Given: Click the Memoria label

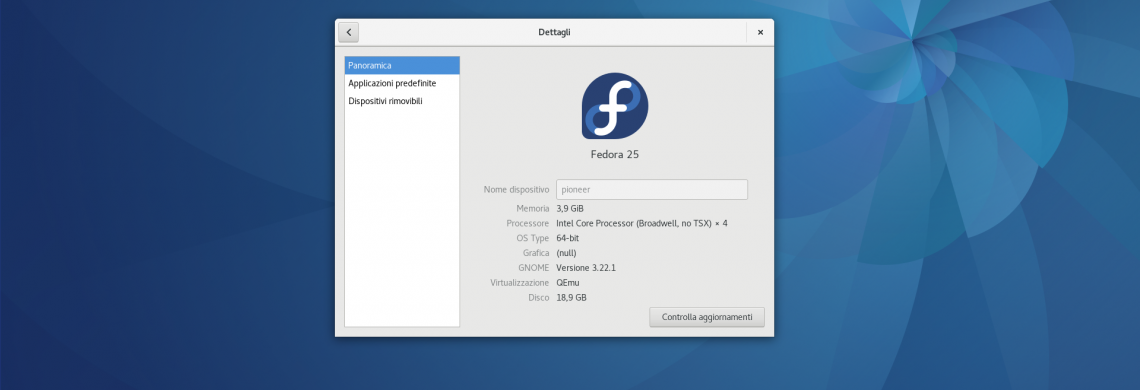Looking at the screenshot, I should (x=533, y=208).
